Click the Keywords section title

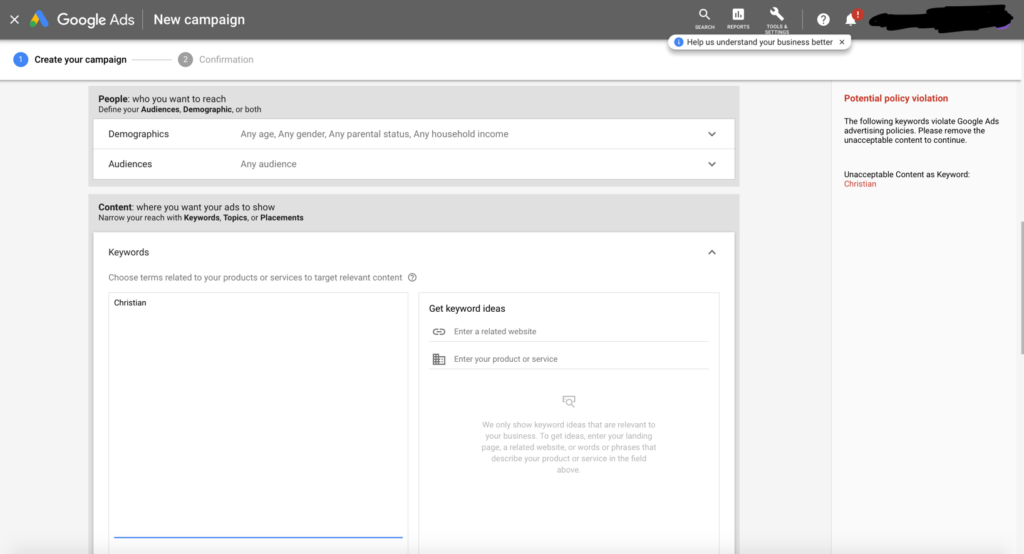coord(129,252)
